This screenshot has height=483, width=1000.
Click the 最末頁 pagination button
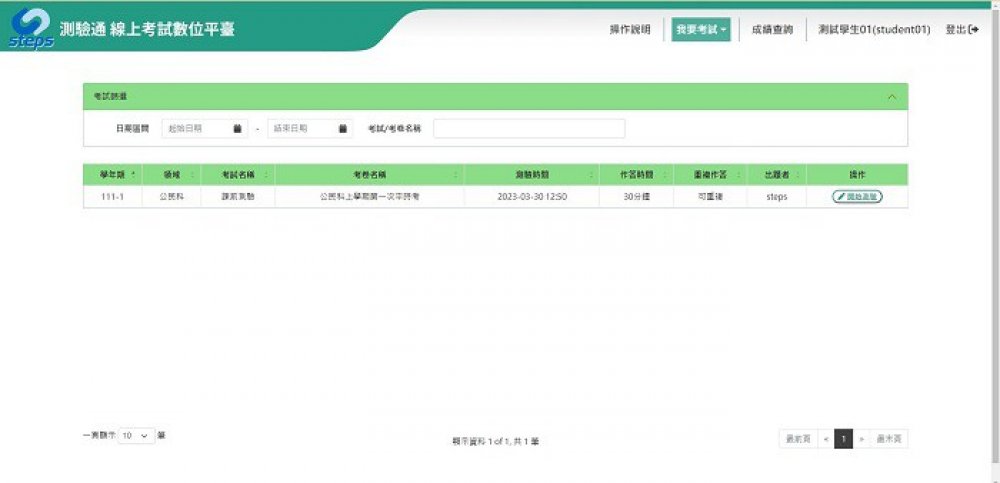(x=888, y=439)
